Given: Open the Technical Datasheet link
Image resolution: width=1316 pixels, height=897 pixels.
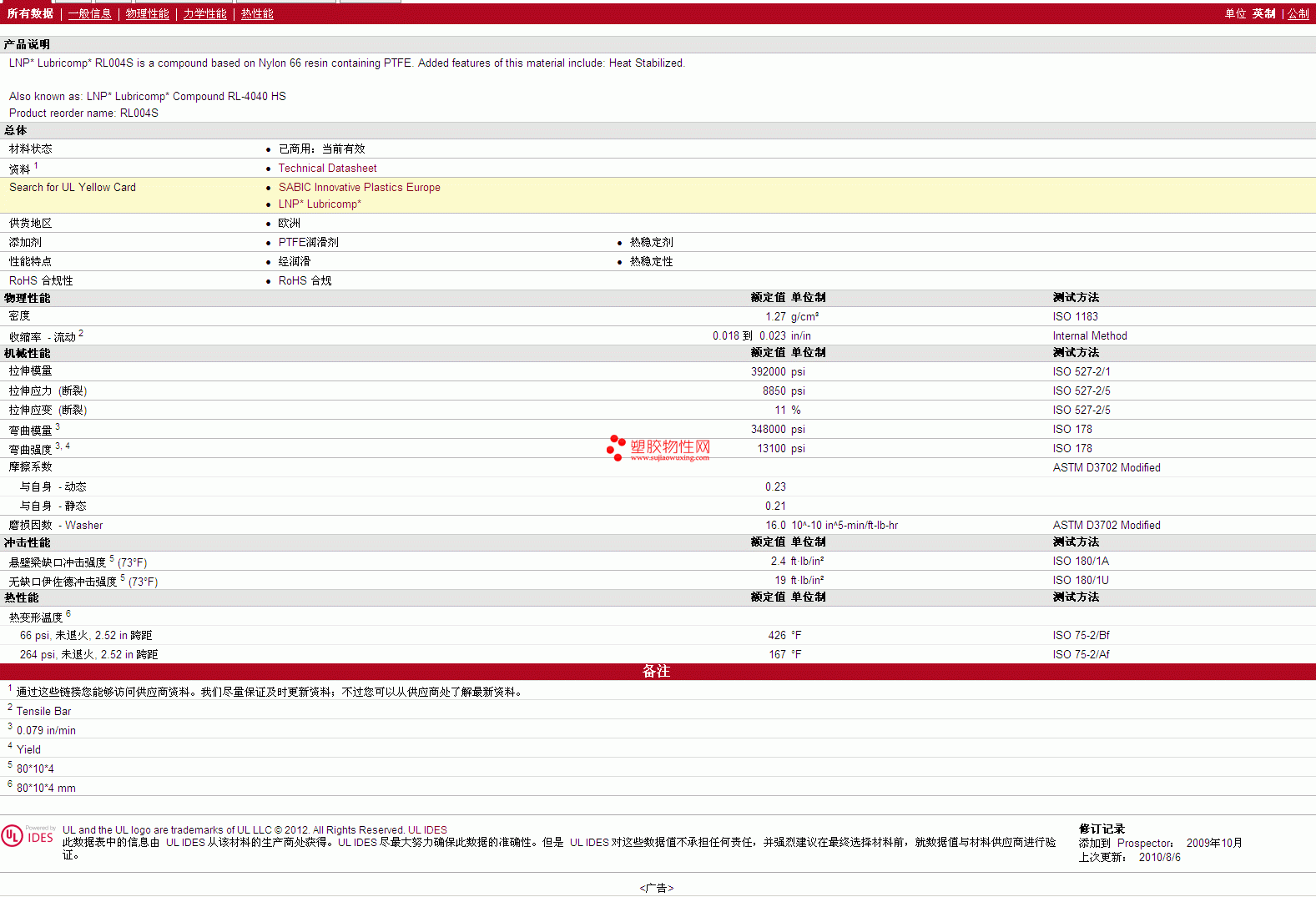Looking at the screenshot, I should (328, 168).
